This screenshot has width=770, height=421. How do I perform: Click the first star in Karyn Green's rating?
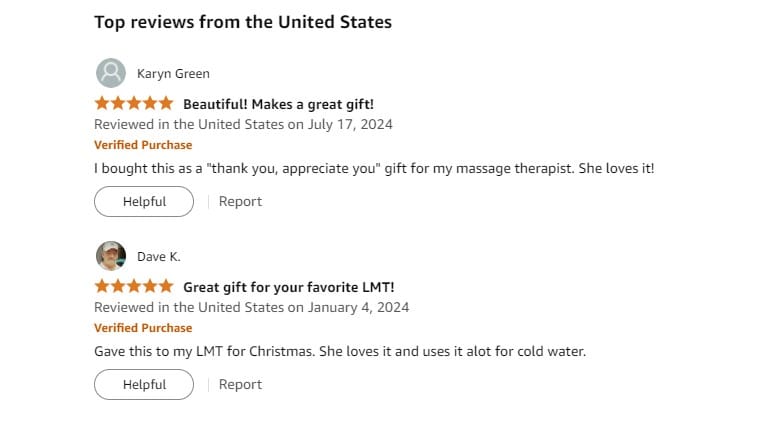pos(102,103)
